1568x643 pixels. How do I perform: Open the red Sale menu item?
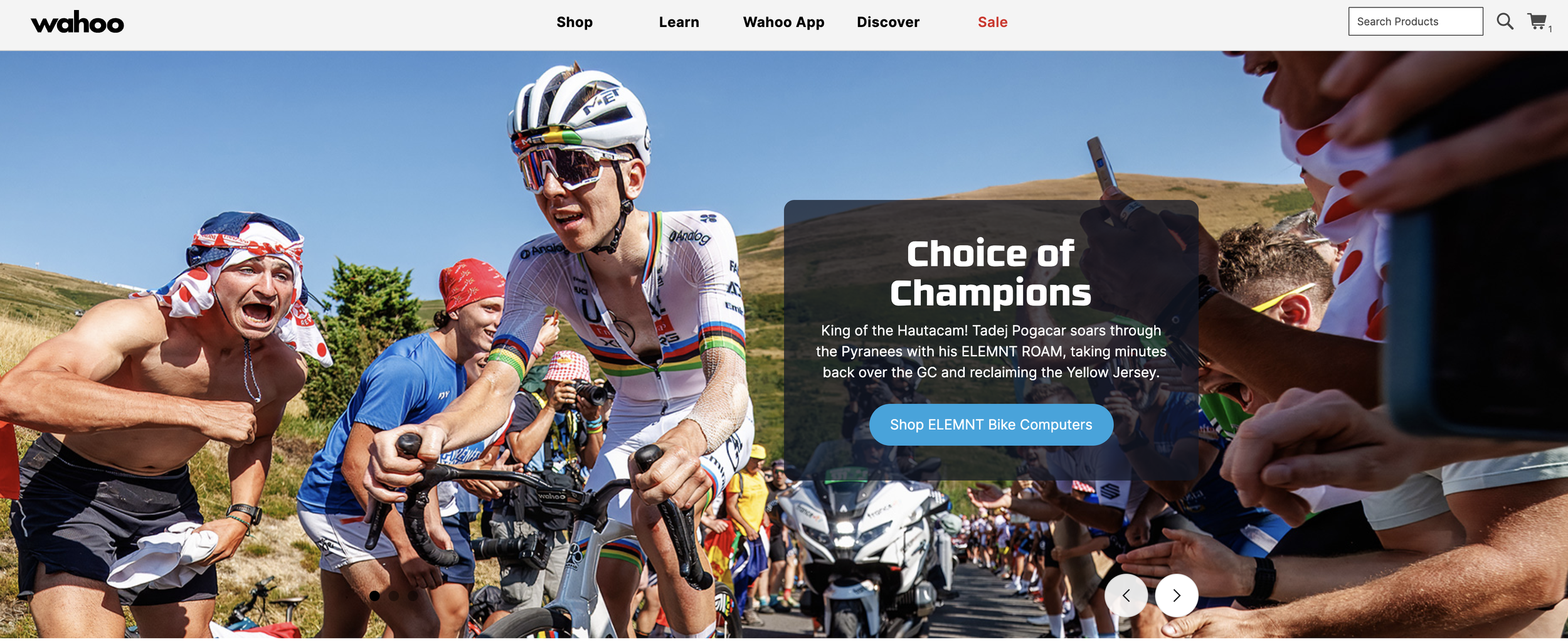tap(992, 22)
